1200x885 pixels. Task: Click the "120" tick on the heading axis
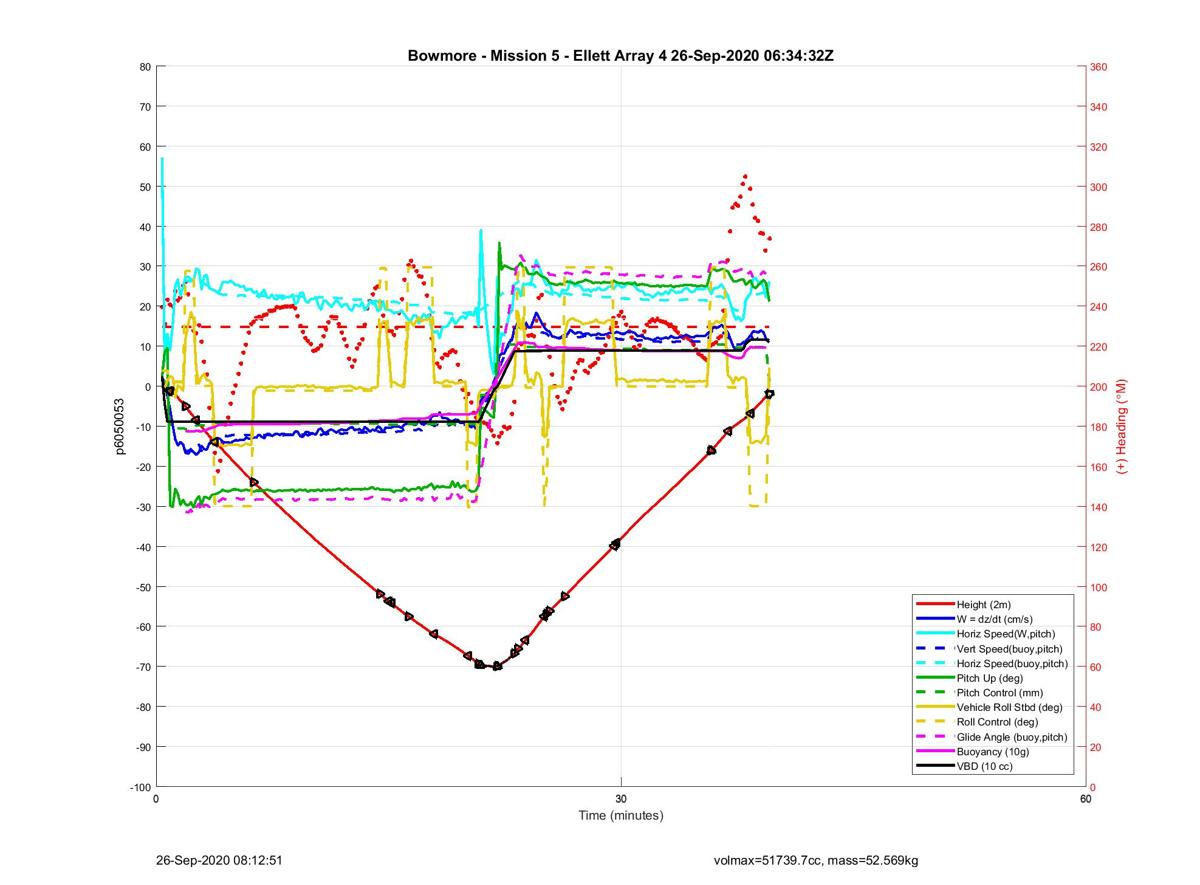[x=1100, y=547]
